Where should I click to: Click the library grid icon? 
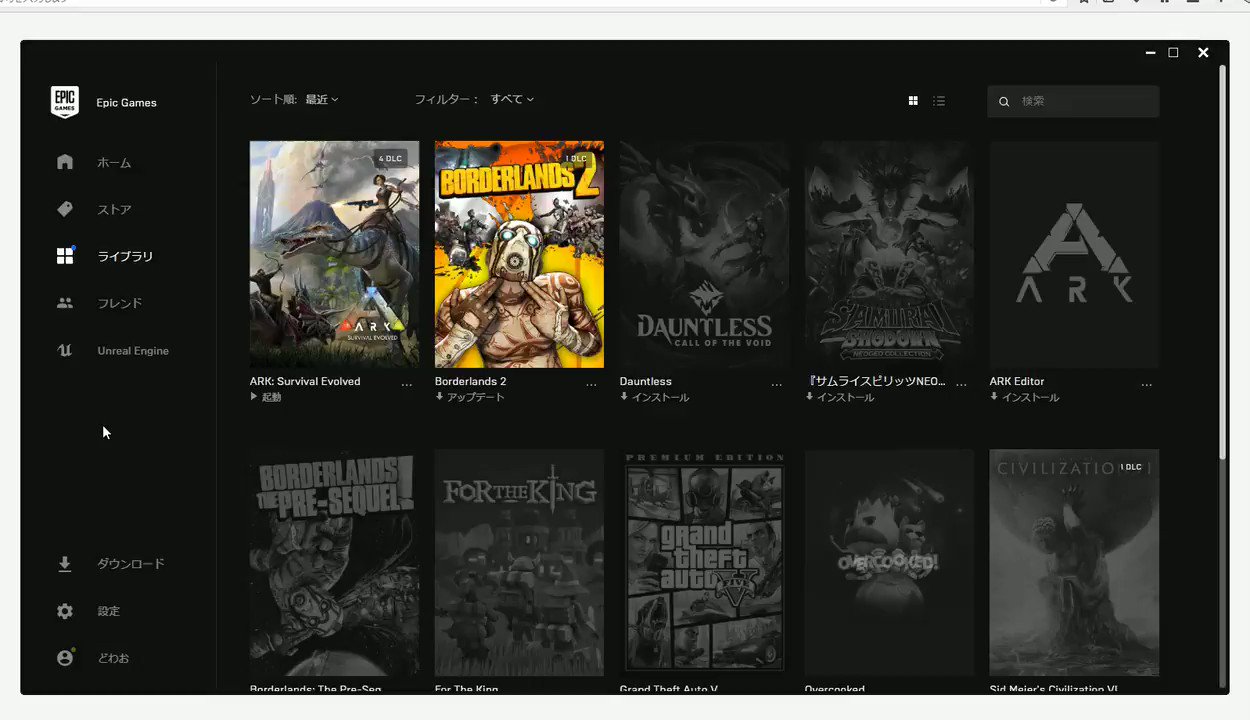tap(65, 256)
